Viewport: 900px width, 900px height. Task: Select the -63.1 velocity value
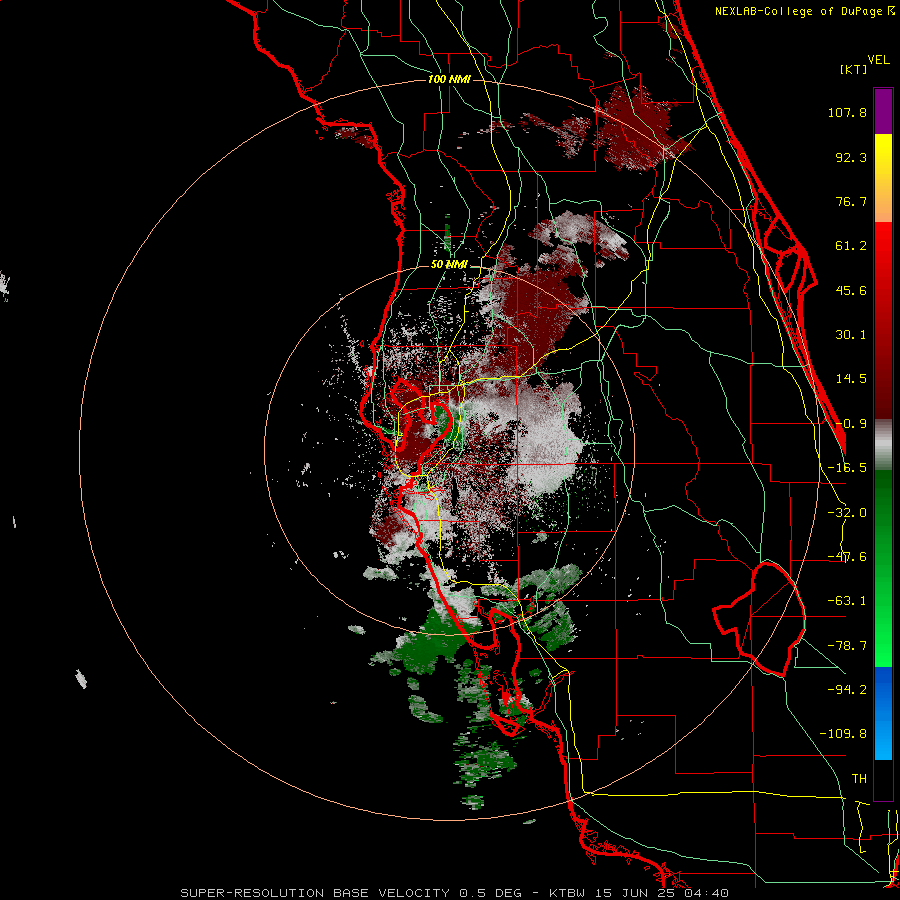pyautogui.click(x=847, y=601)
